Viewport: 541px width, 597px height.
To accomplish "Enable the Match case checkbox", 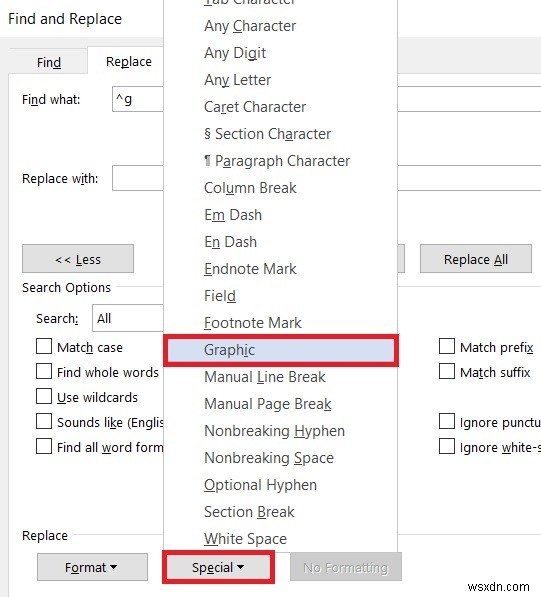I will 44,347.
